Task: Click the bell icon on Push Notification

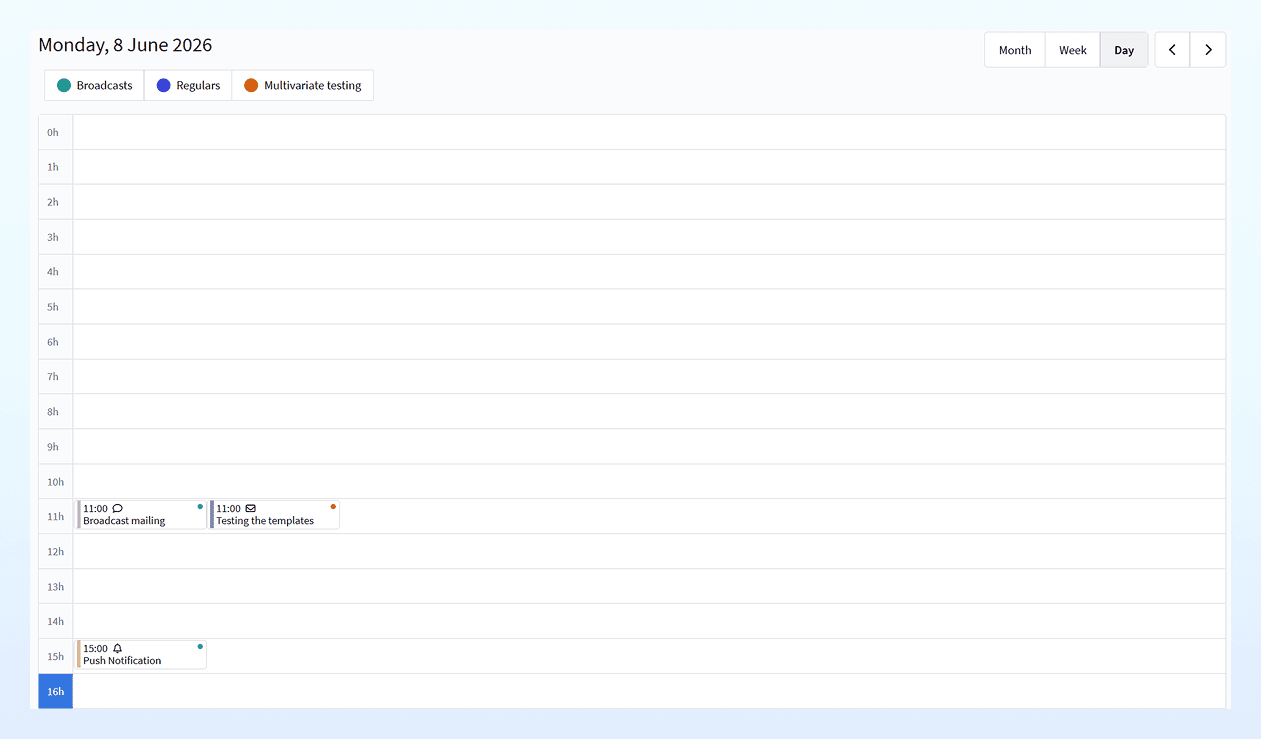Action: (x=118, y=649)
